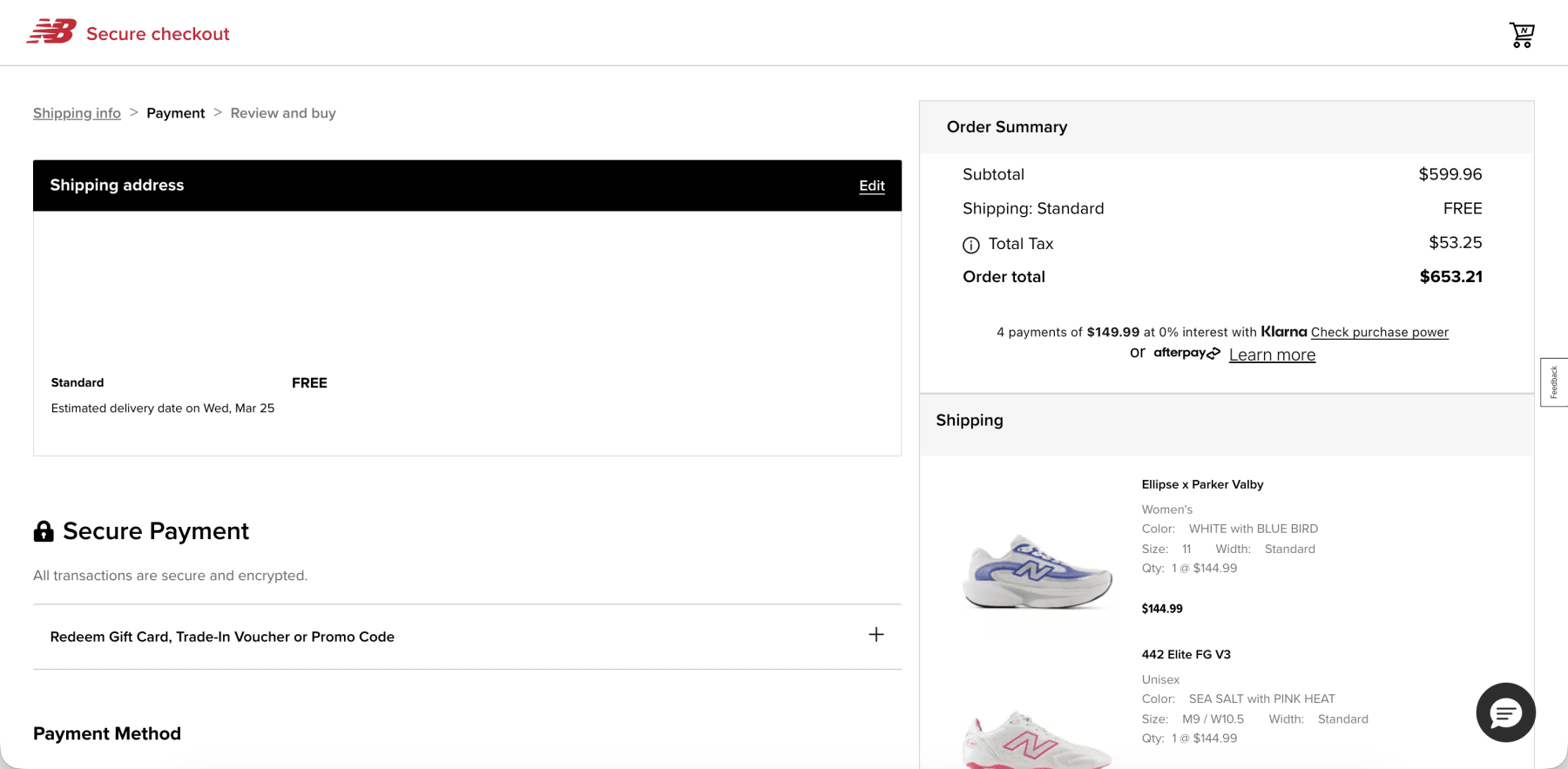
Task: Click Check purchase power link
Action: [x=1380, y=332]
